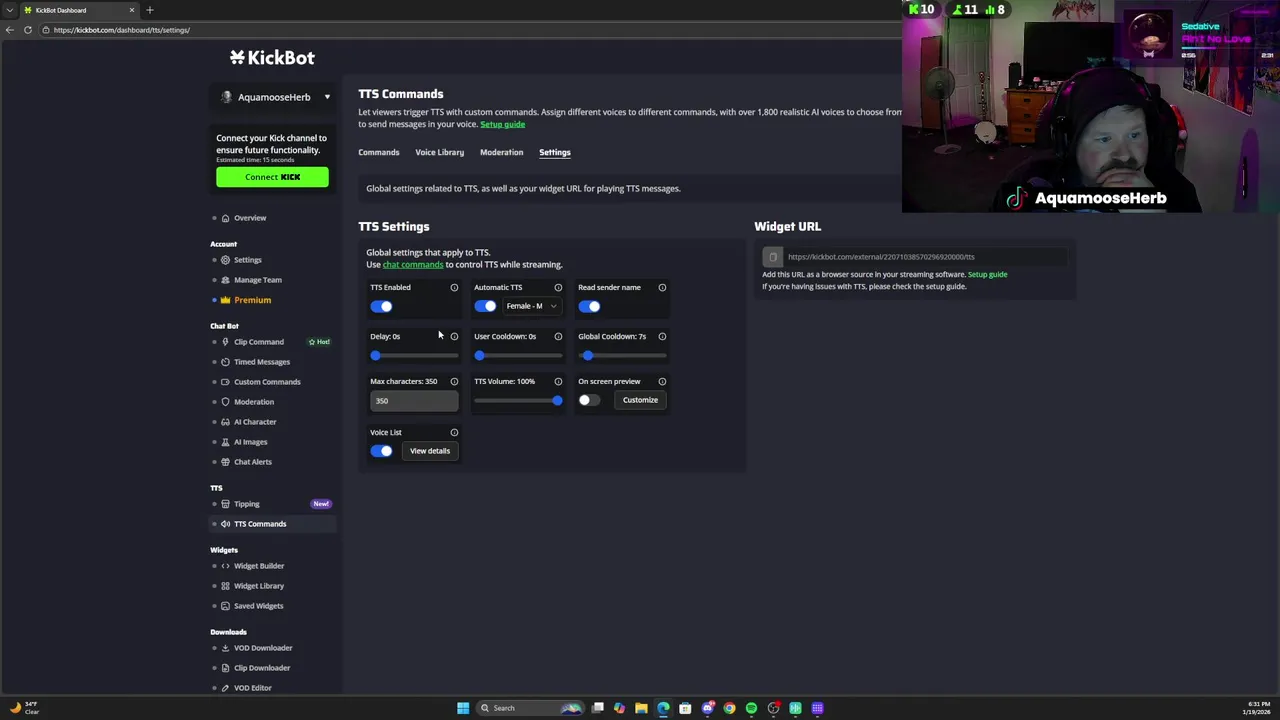Click the Connect KICK button
The width and height of the screenshot is (1280, 720).
pyautogui.click(x=272, y=177)
